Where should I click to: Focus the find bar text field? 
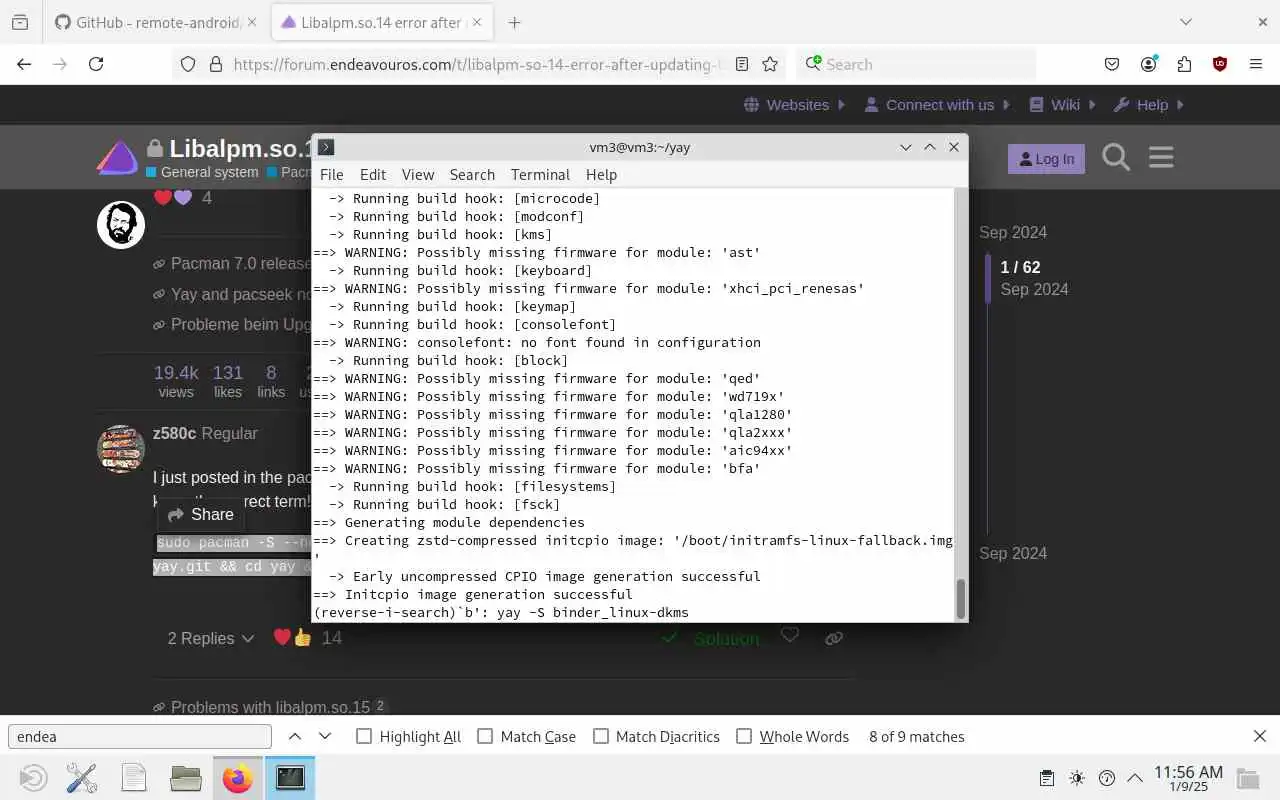point(140,736)
